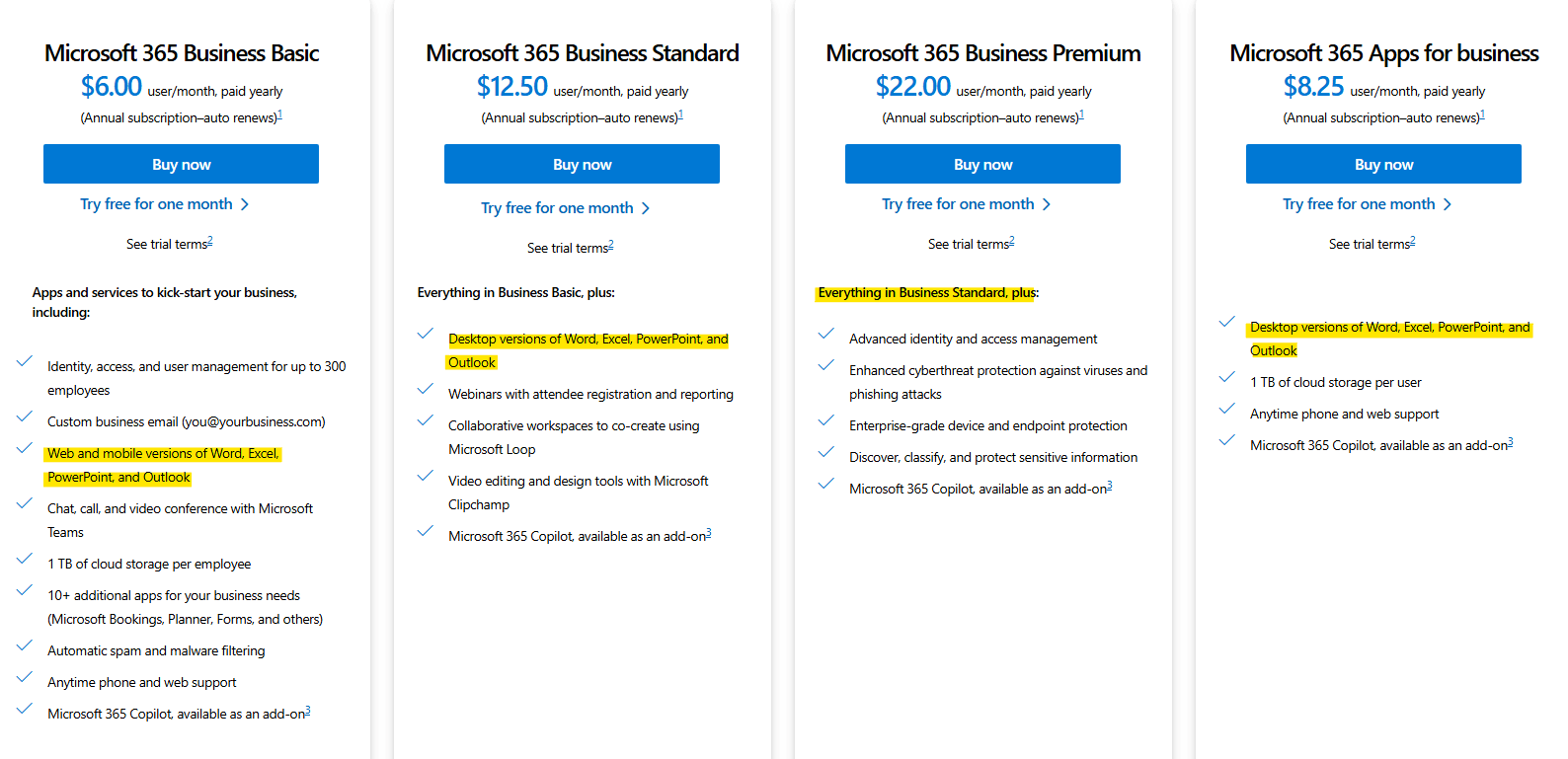Click Buy now for Business Basic
The width and height of the screenshot is (1568, 759).
tap(181, 164)
